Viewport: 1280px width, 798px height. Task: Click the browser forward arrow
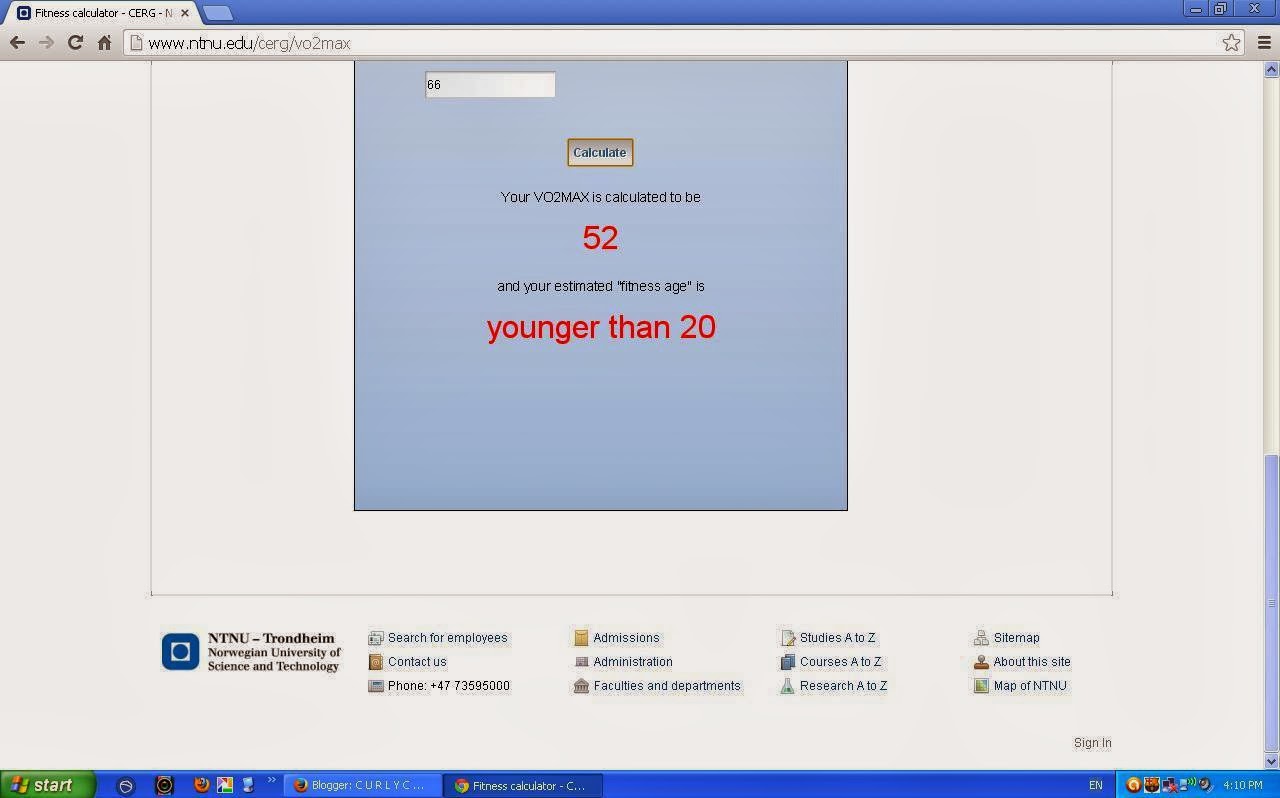pyautogui.click(x=46, y=42)
